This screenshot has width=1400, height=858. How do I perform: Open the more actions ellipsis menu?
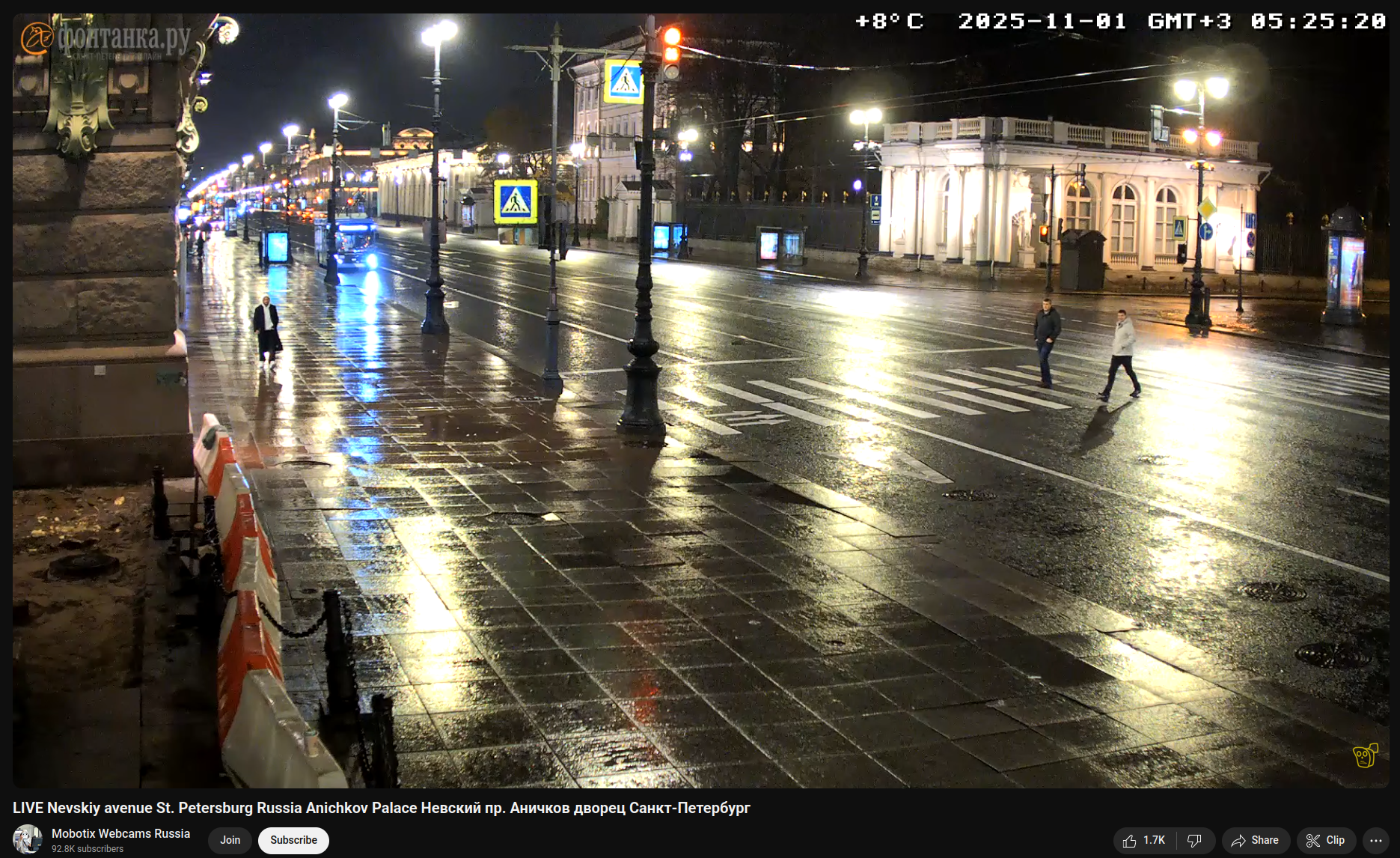pyautogui.click(x=1375, y=841)
